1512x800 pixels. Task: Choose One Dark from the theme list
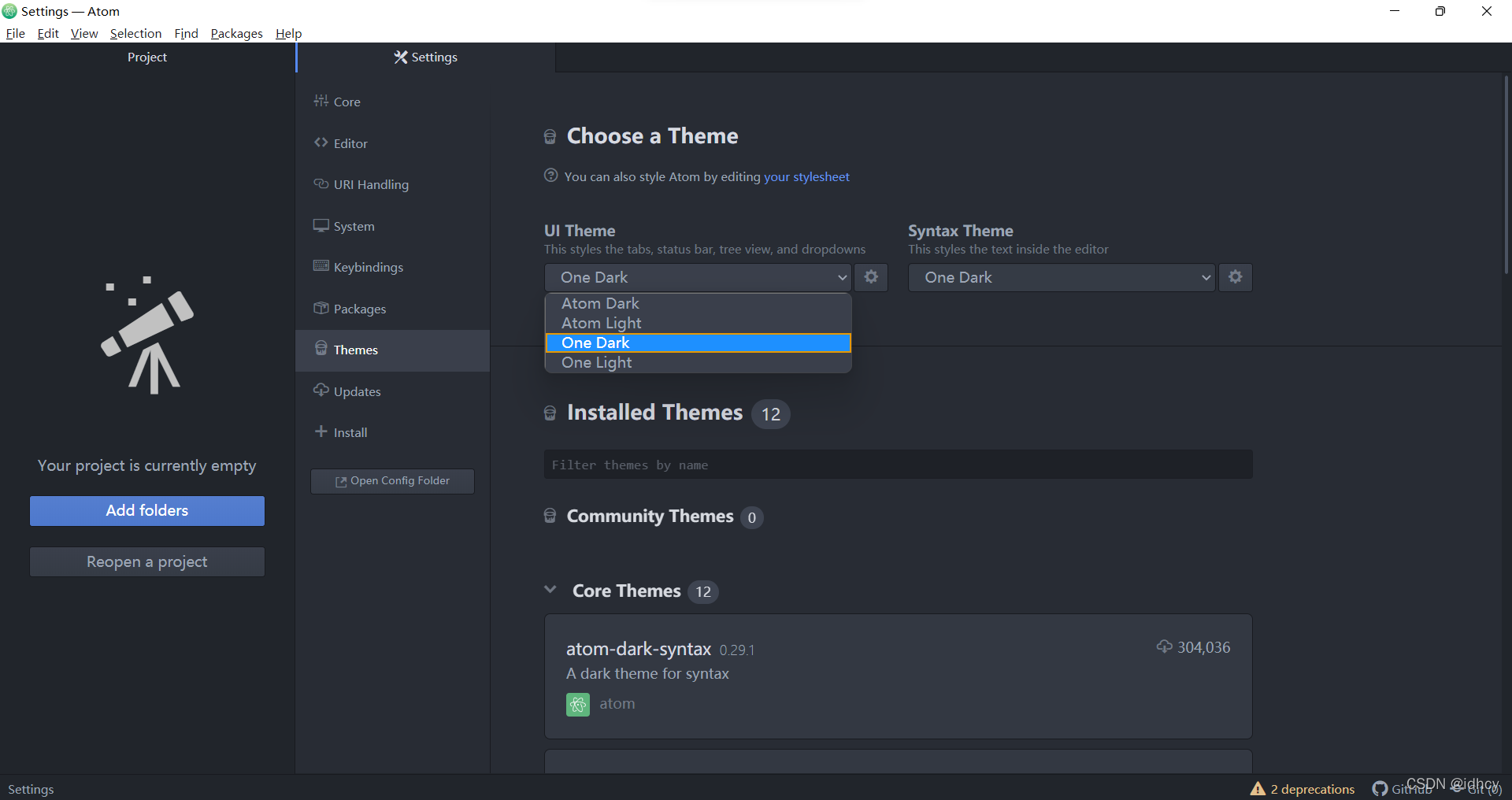pos(699,343)
